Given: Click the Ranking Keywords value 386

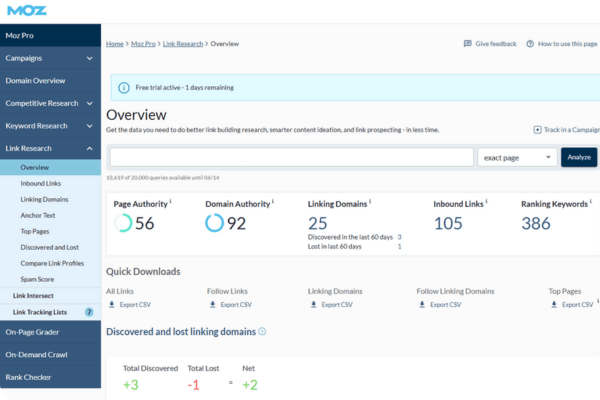Looking at the screenshot, I should click(536, 223).
